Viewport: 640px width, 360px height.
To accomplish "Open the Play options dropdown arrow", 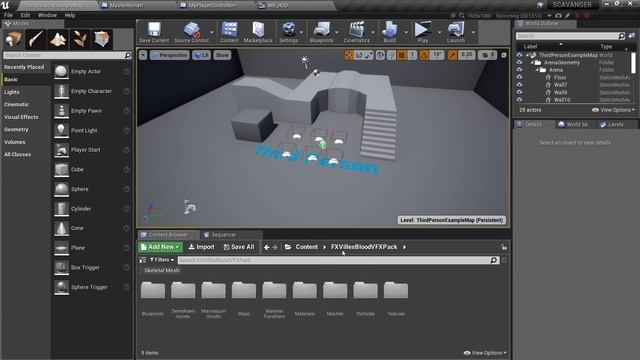I will [x=440, y=32].
